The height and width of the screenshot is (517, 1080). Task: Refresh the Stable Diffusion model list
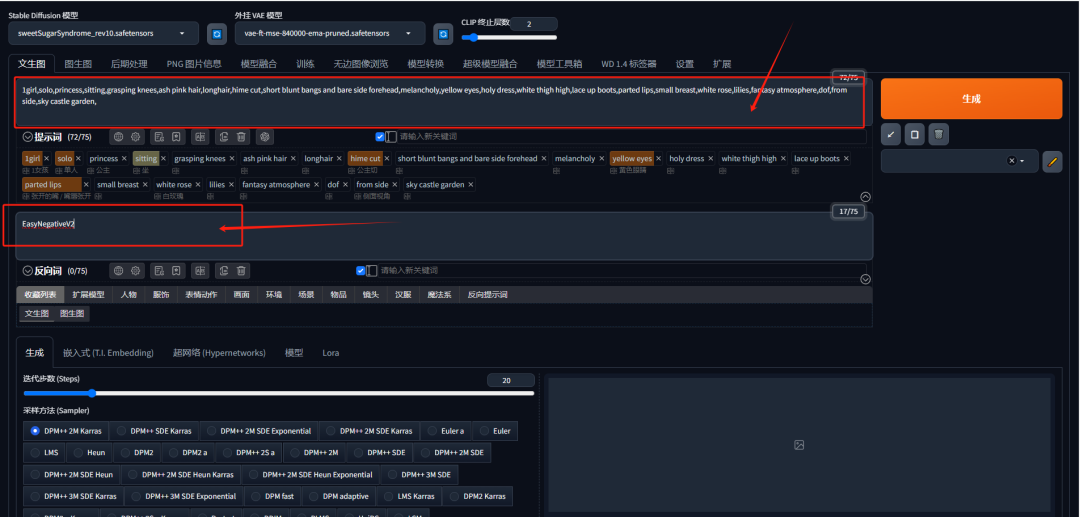tap(217, 33)
